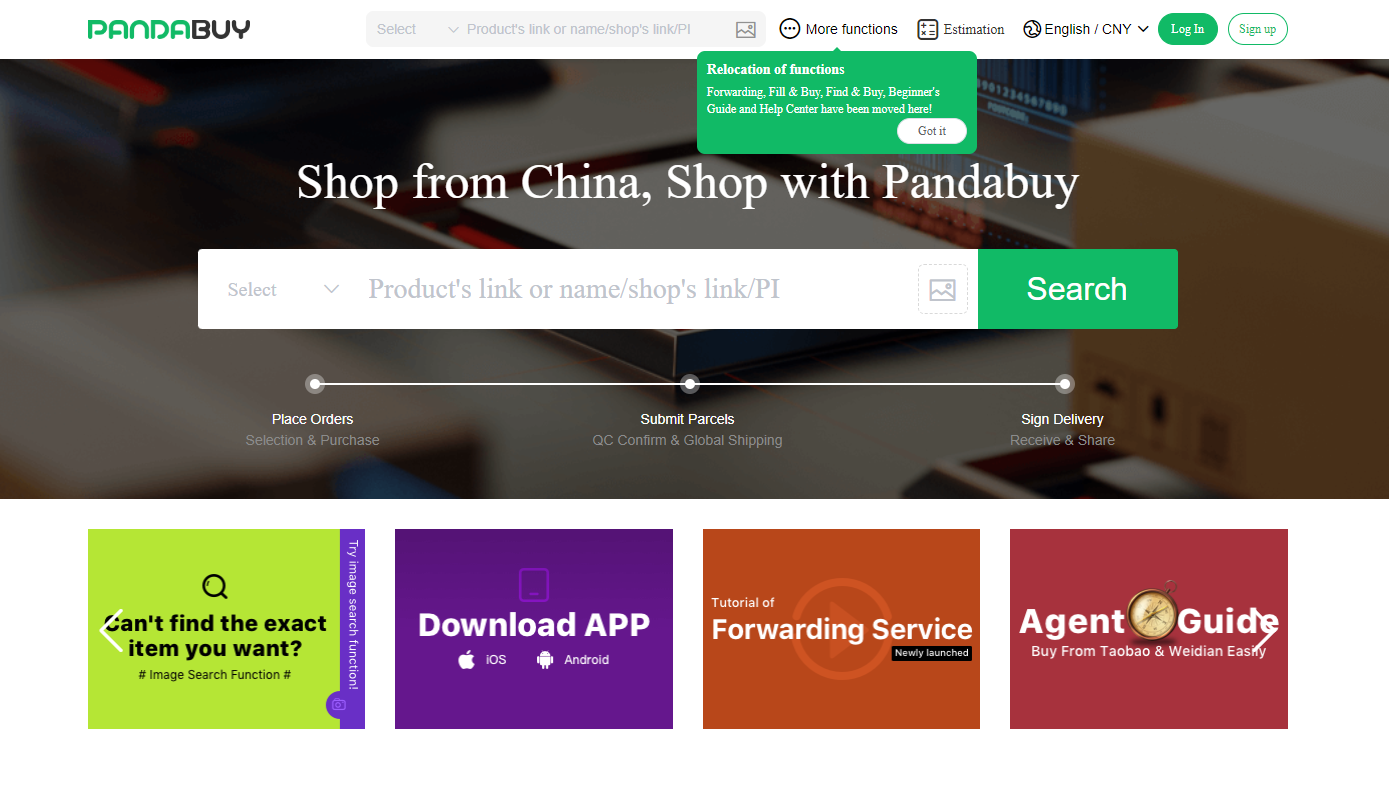Open image search in header search bar
Screen dimensions: 1389x797
(x=745, y=30)
